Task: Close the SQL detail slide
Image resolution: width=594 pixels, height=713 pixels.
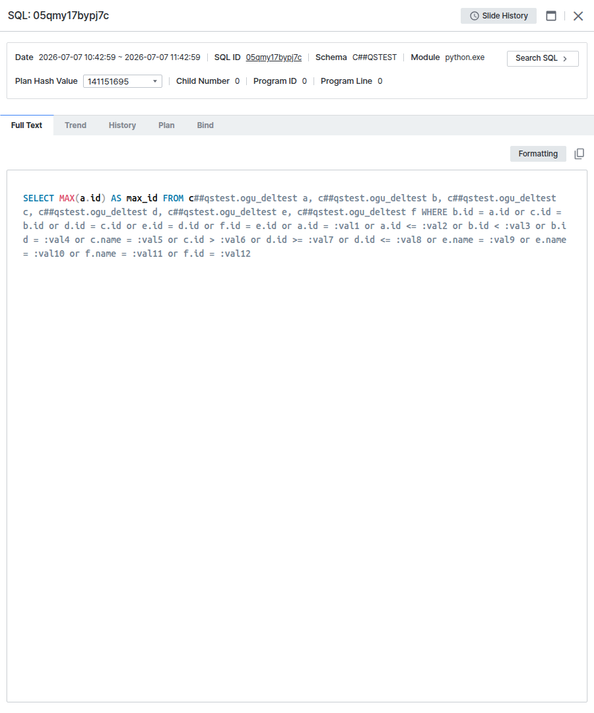Action: click(x=578, y=16)
